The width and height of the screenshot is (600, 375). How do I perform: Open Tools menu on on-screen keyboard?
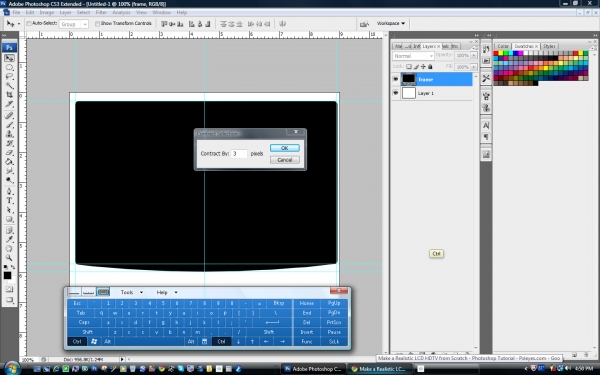pos(131,292)
